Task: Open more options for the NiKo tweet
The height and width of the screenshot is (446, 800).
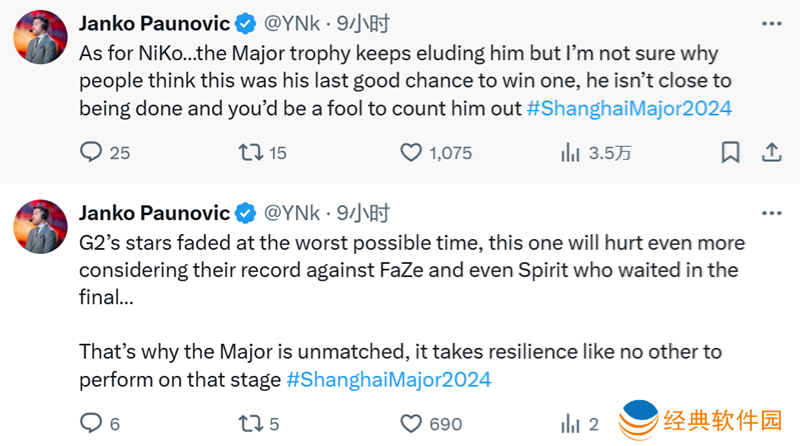Action: pos(771,23)
